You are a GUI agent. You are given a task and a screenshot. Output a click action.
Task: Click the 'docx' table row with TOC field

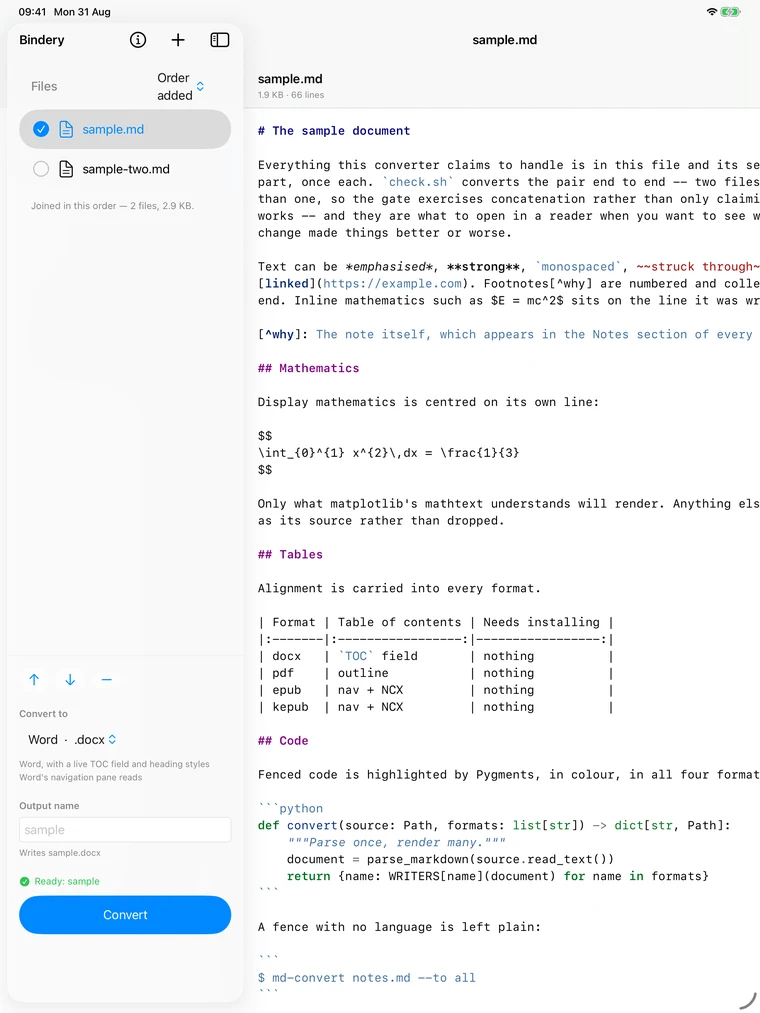point(436,656)
